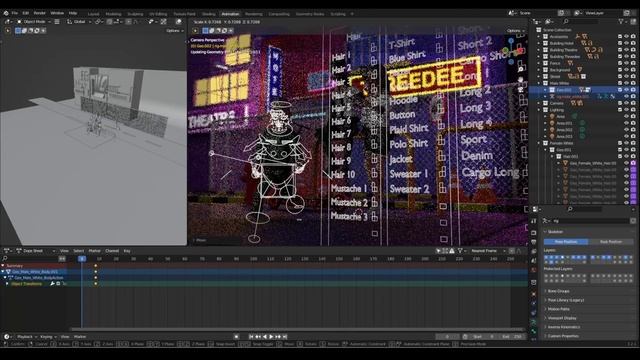Toggle eye icon for Area.001 light
This screenshot has height=360, width=640.
point(627,123)
